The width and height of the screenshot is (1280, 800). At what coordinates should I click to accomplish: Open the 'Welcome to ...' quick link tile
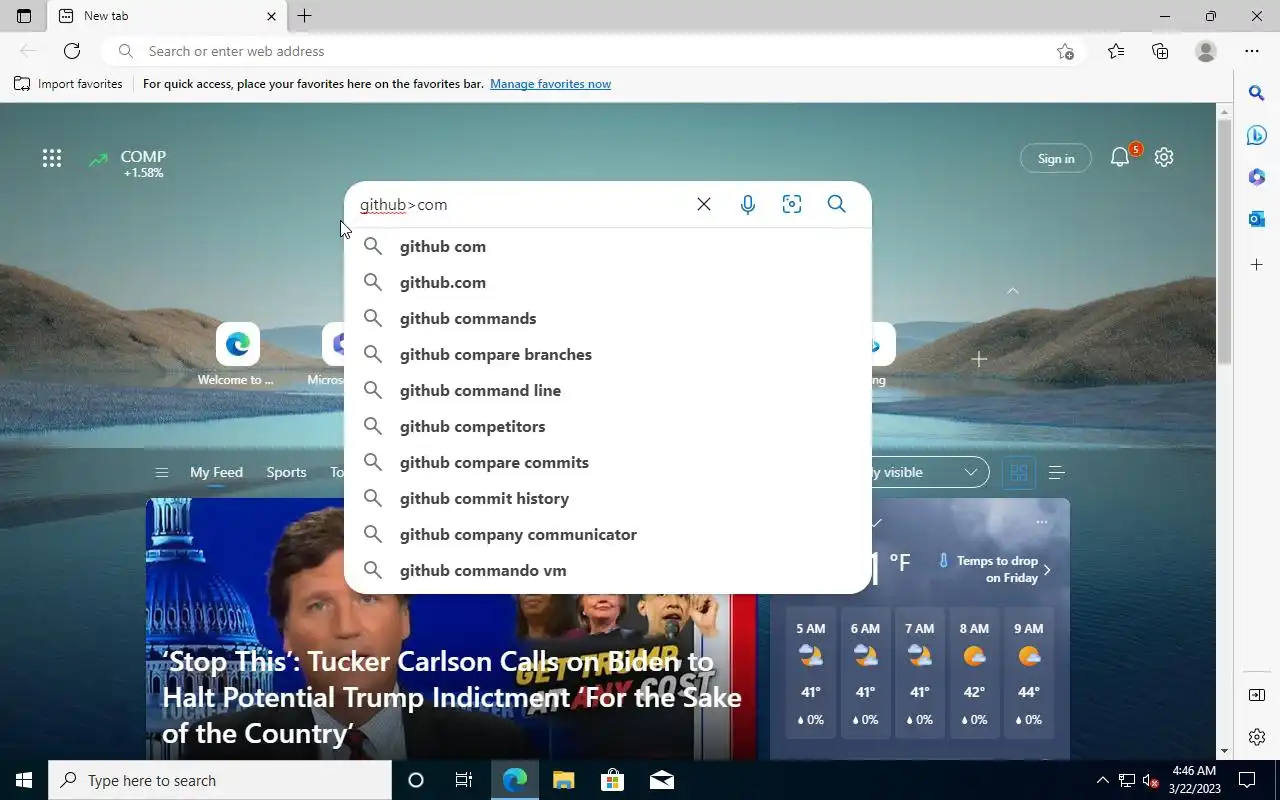237,354
